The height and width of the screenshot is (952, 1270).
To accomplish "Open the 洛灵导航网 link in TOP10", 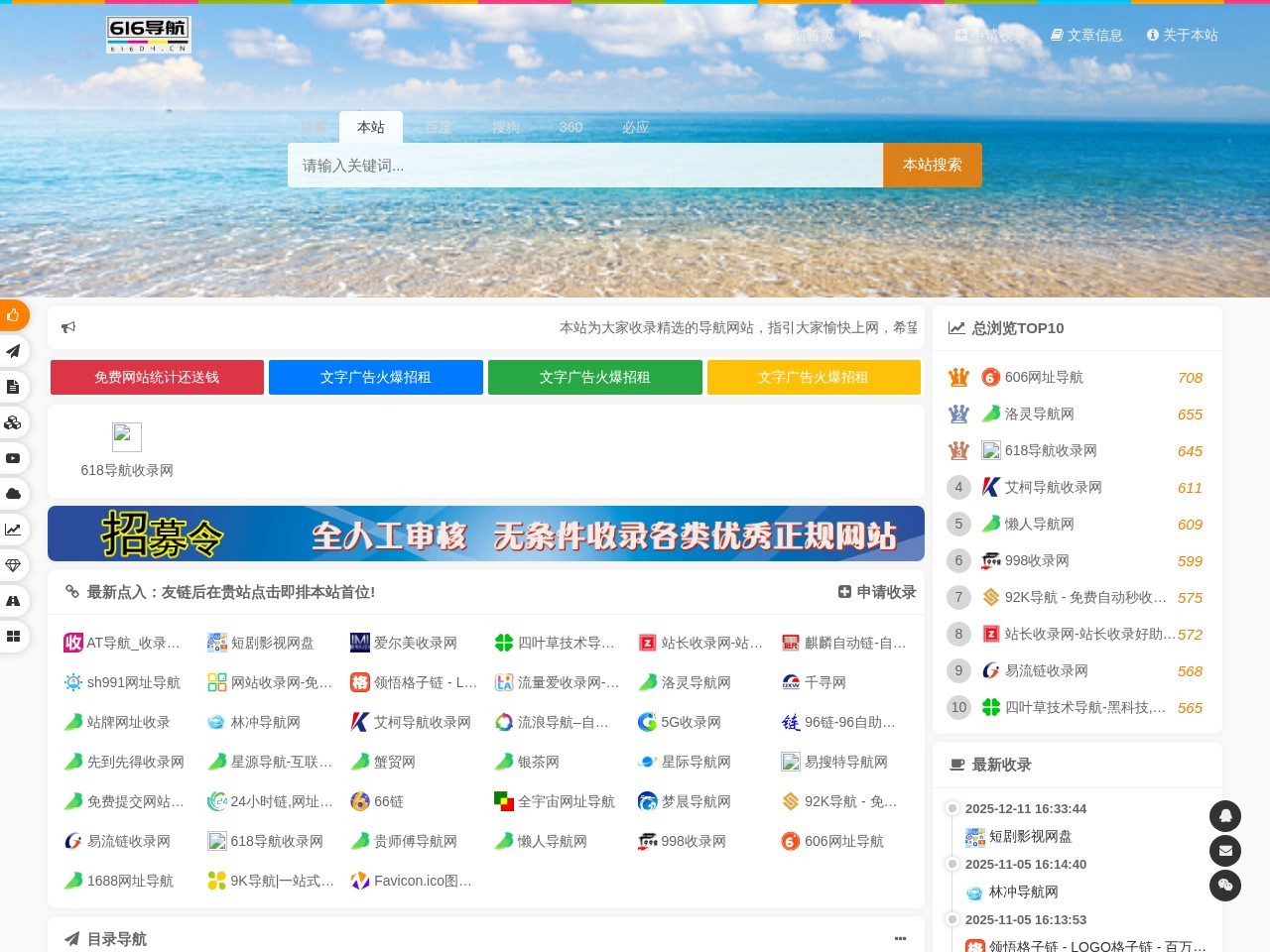I will click(x=1039, y=414).
